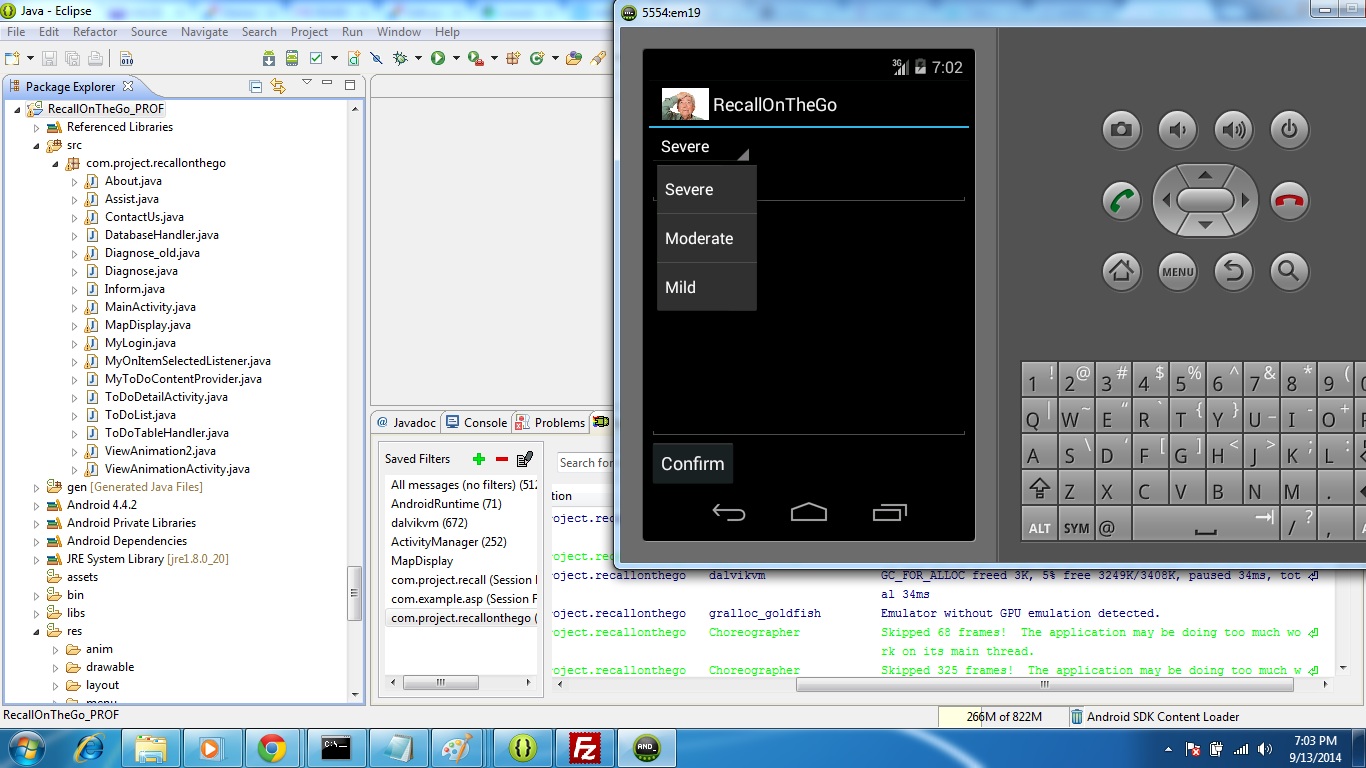Image resolution: width=1366 pixels, height=768 pixels.
Task: Expand the Android Private Libraries node
Action: coord(37,524)
